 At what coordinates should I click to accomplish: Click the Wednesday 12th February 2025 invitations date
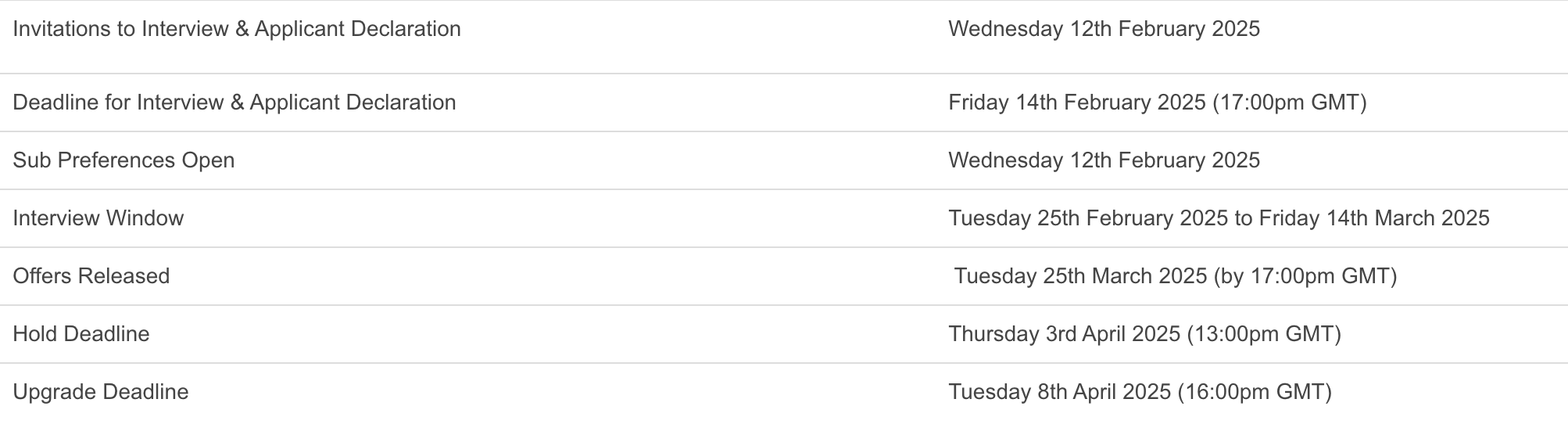pos(1104,29)
